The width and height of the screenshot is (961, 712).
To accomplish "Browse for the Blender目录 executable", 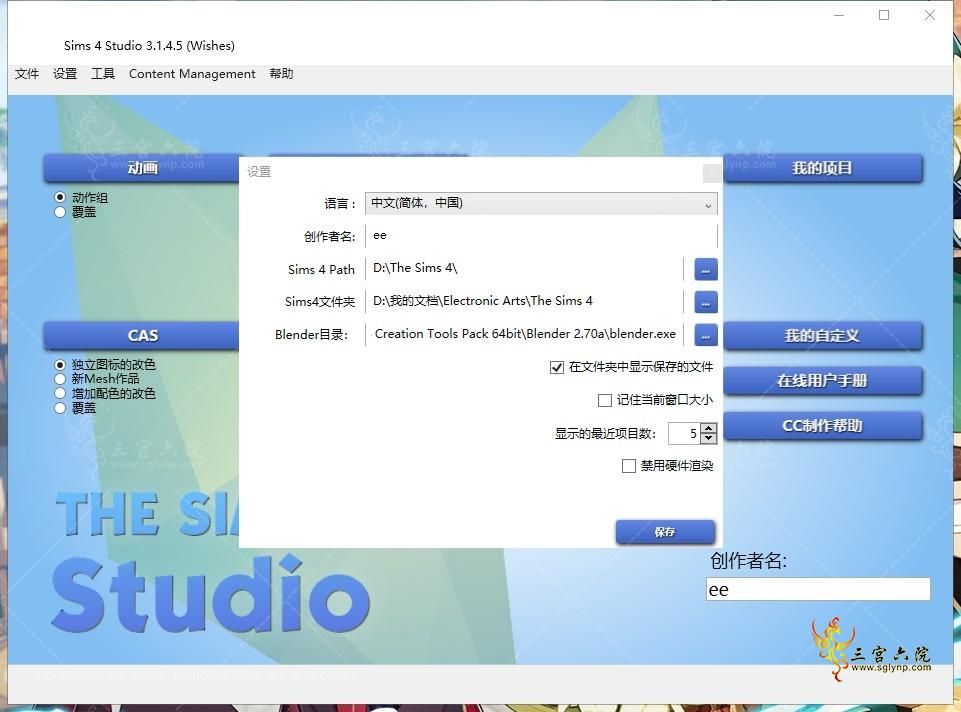I will 705,335.
